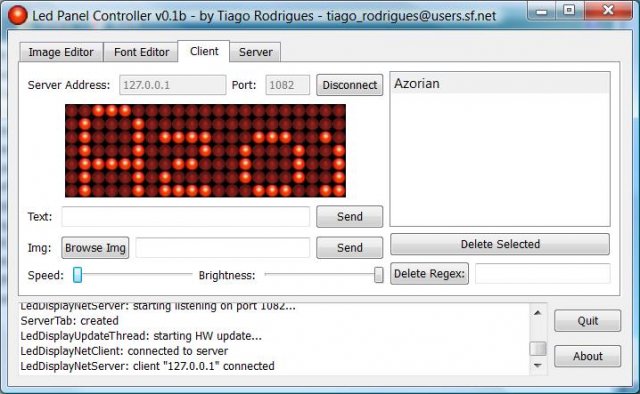640x394 pixels.
Task: Send the image with the Send button in the Img row
Action: point(350,248)
